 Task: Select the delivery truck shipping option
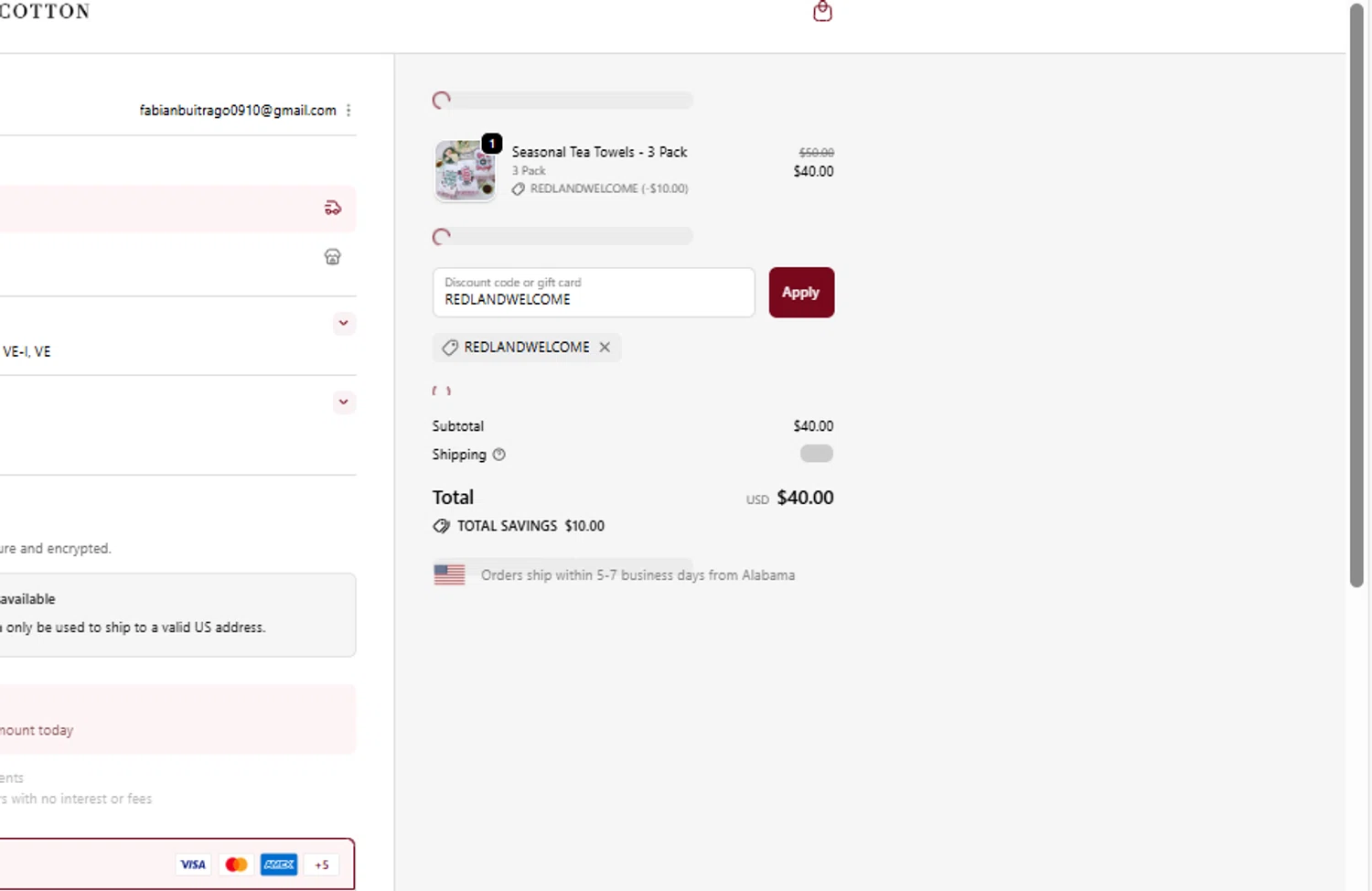pos(333,209)
